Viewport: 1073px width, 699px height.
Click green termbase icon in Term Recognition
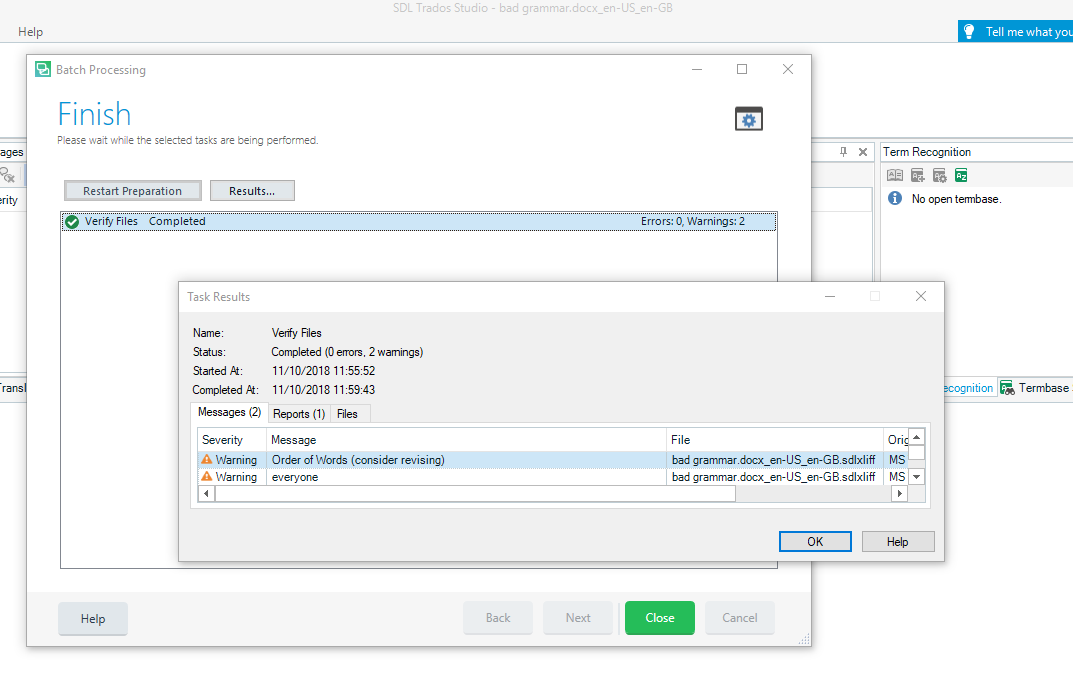(961, 175)
